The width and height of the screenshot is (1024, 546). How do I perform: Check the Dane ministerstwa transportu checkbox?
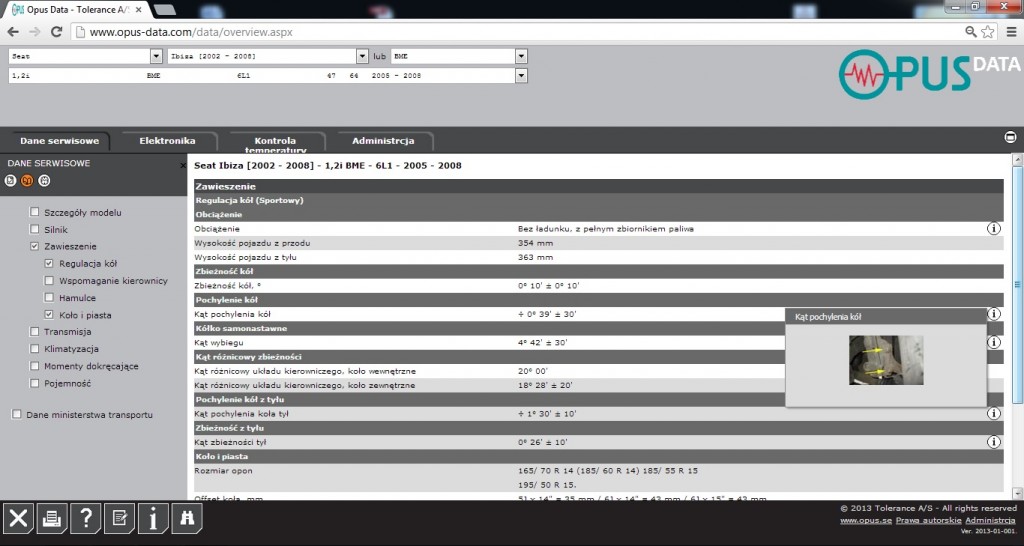click(x=17, y=414)
